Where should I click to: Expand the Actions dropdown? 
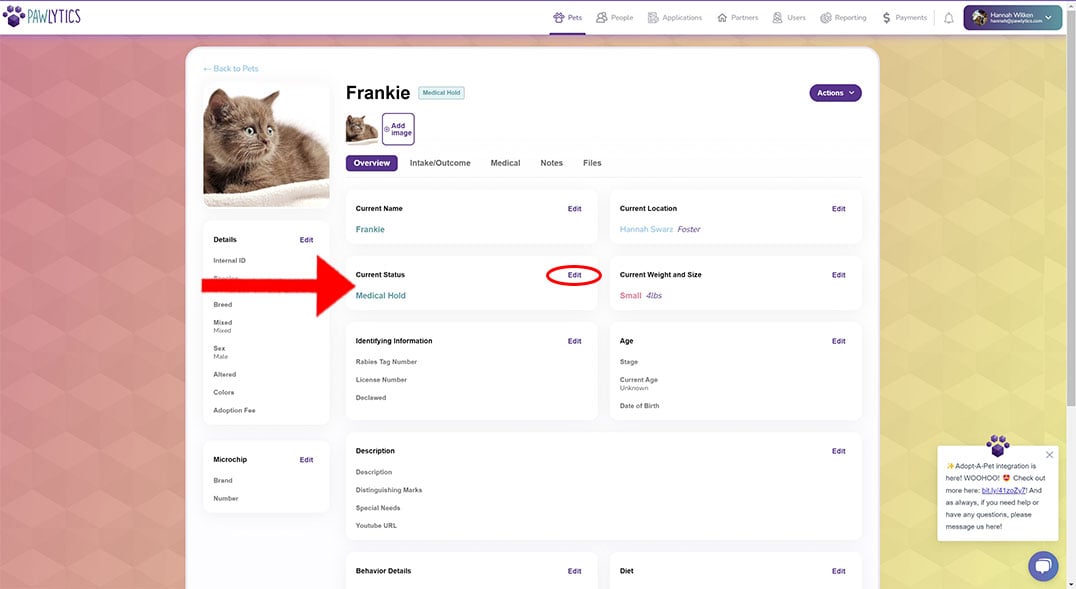coord(834,92)
